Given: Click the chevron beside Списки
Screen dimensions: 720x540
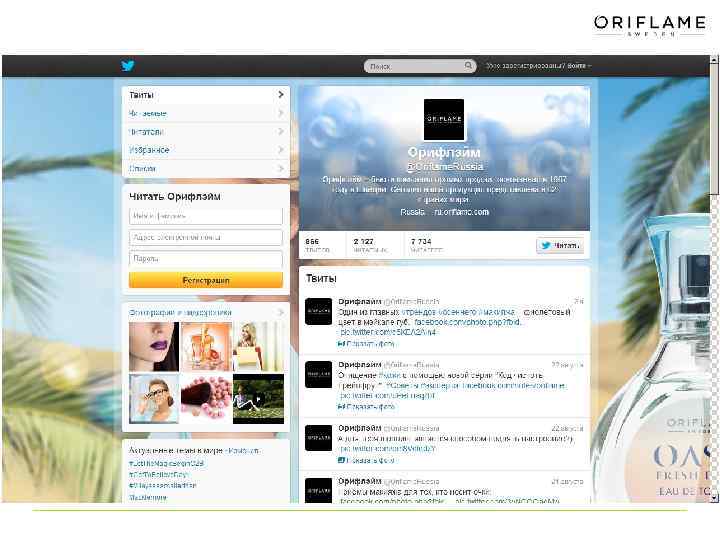Looking at the screenshot, I should (x=281, y=169).
